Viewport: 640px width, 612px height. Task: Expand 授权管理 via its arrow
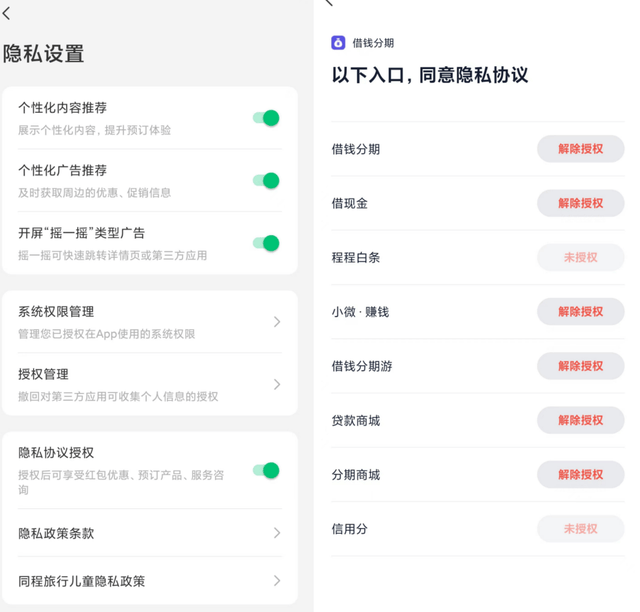[277, 384]
